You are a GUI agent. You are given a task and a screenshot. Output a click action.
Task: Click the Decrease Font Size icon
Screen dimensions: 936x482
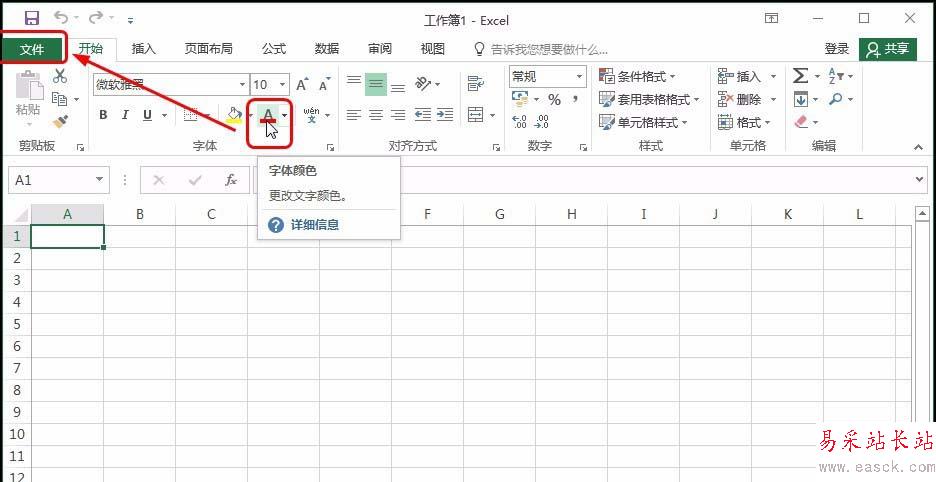(324, 84)
